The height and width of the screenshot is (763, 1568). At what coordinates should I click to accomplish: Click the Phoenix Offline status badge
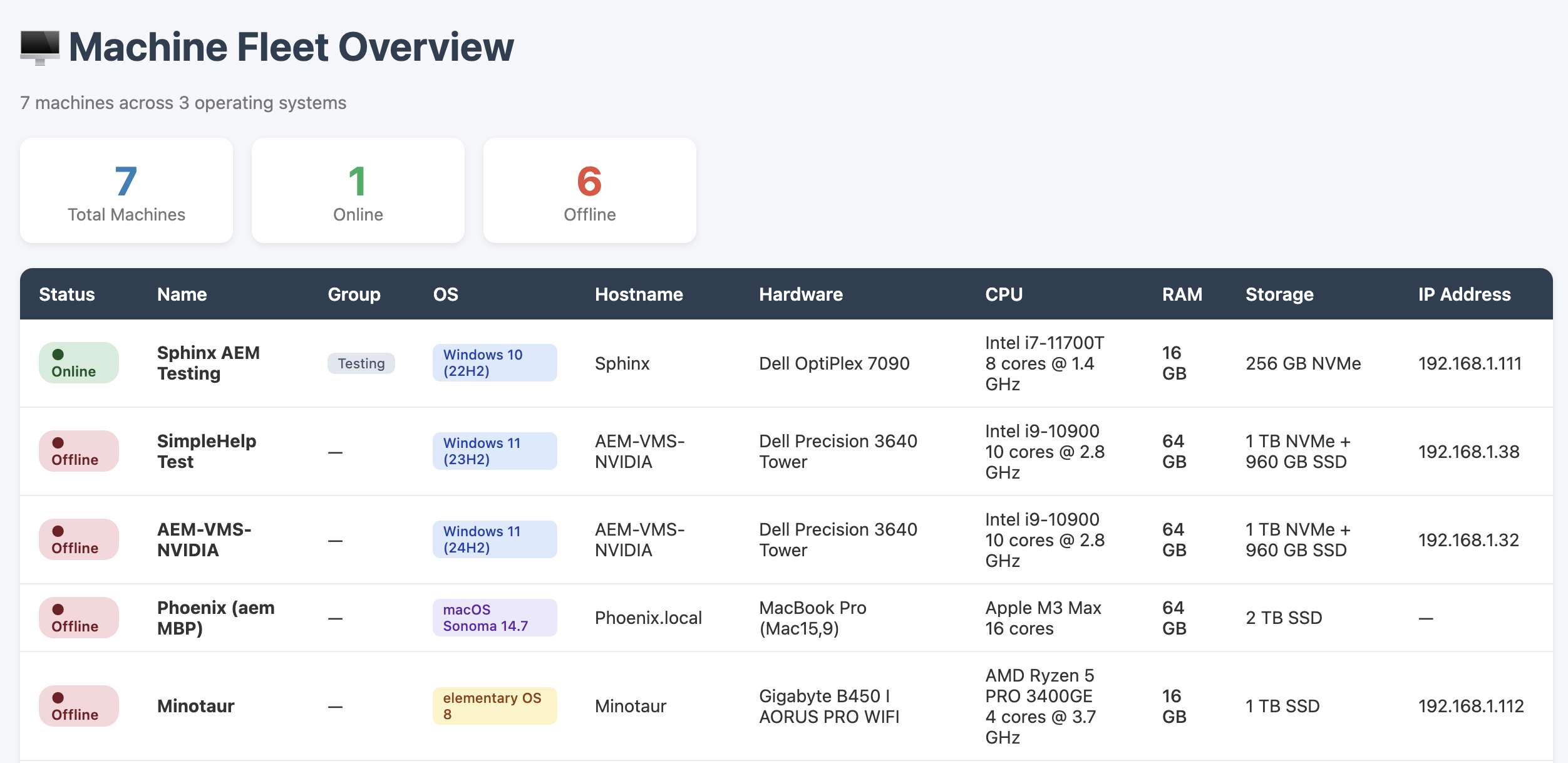coord(79,618)
